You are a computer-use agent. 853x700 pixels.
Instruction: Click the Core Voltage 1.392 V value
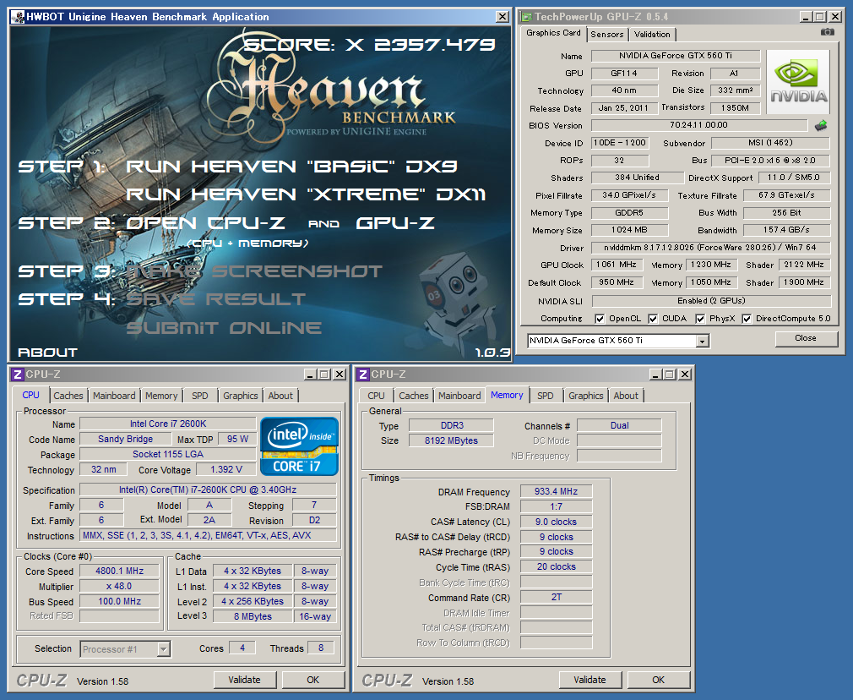pos(226,469)
